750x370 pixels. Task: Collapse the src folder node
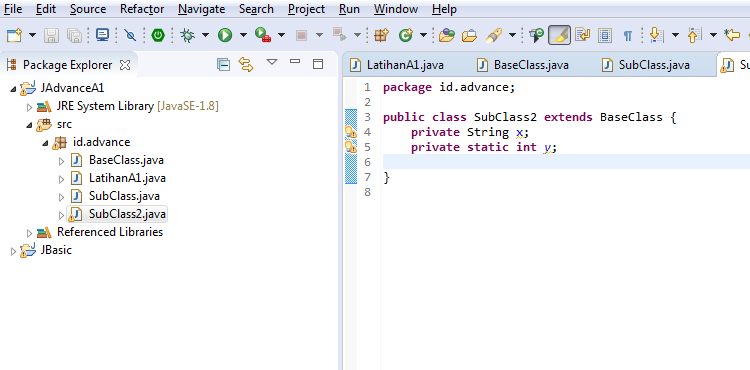[29, 125]
